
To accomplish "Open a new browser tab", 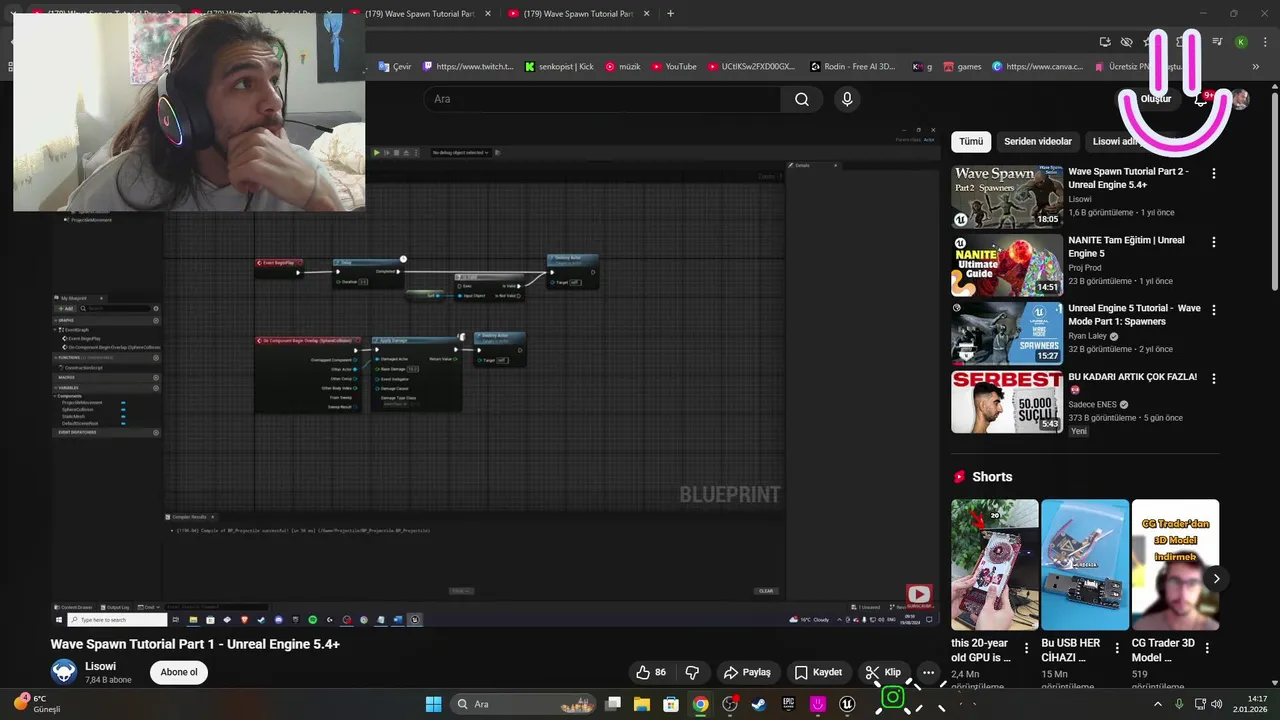I will click(x=670, y=14).
